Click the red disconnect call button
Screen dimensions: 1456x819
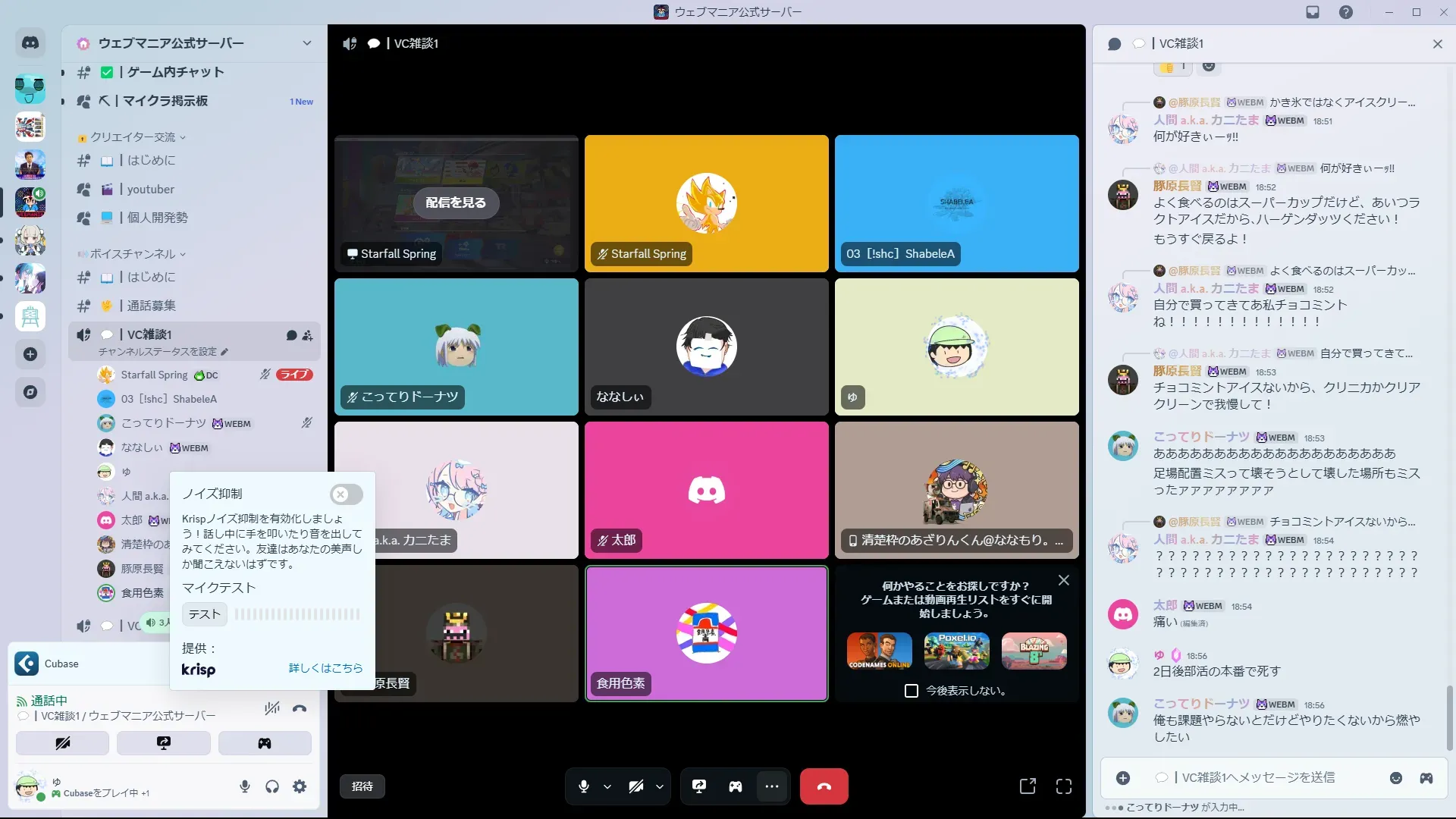point(824,786)
